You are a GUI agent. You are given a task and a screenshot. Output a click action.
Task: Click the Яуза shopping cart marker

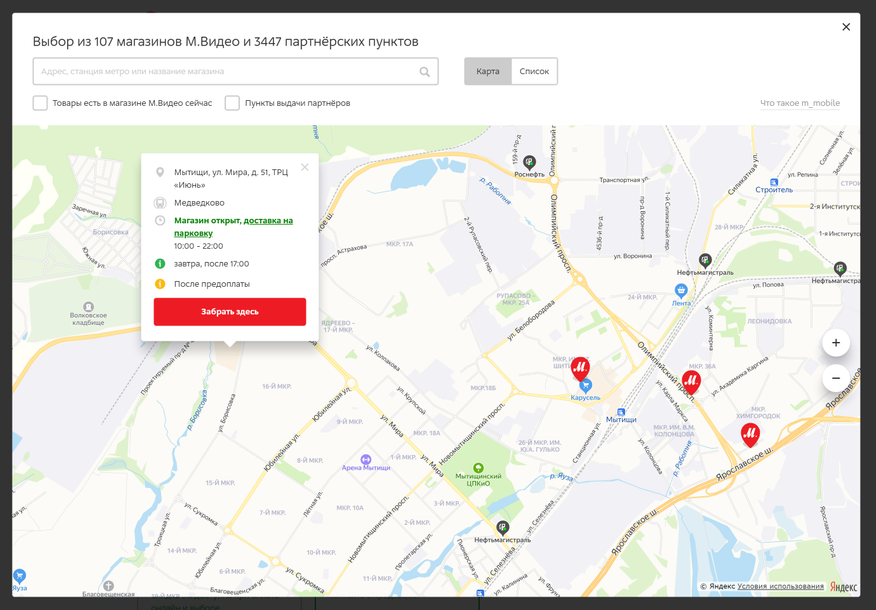[x=19, y=575]
